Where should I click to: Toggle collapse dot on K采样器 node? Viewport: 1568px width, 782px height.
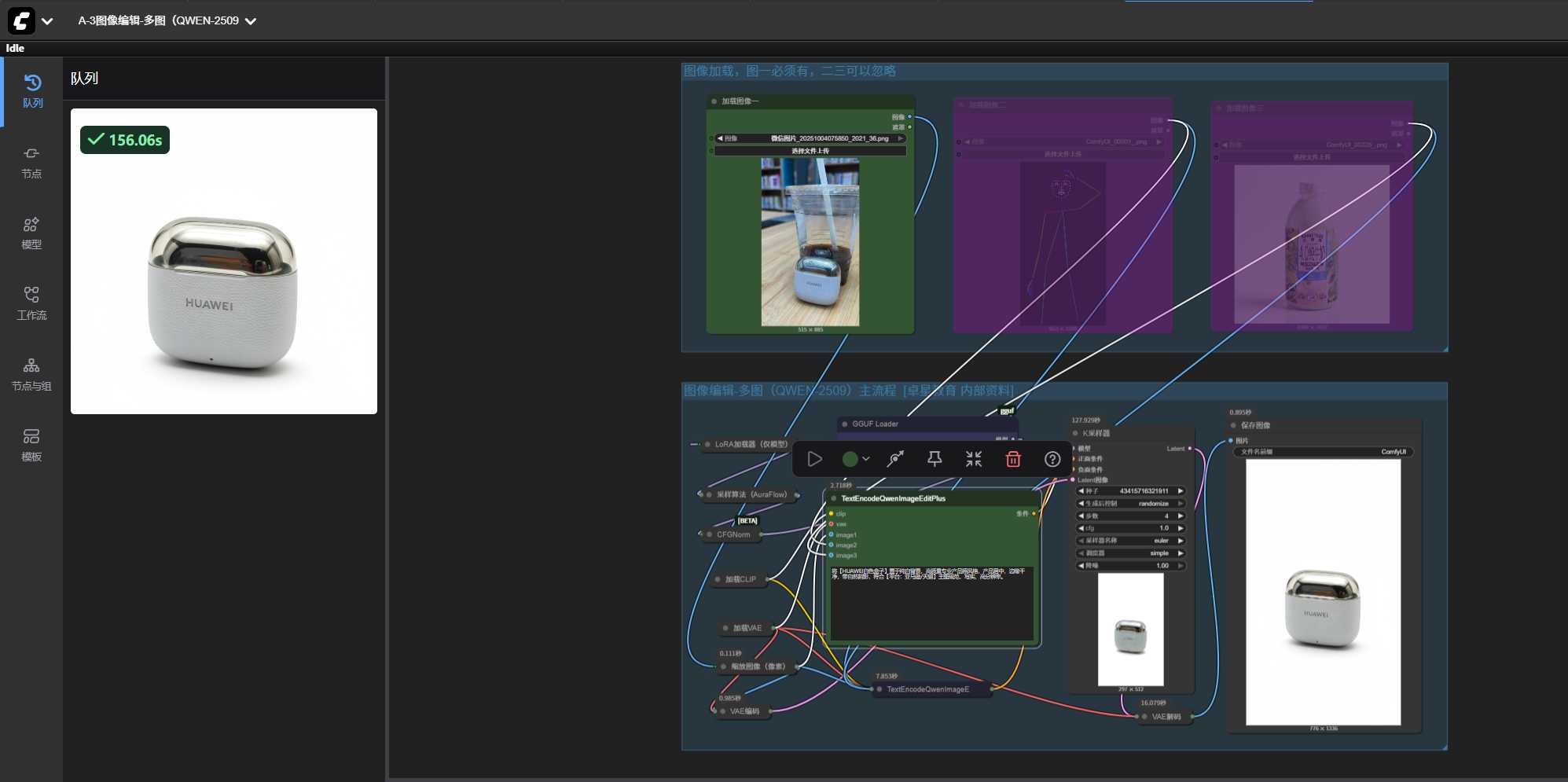pyautogui.click(x=1075, y=433)
